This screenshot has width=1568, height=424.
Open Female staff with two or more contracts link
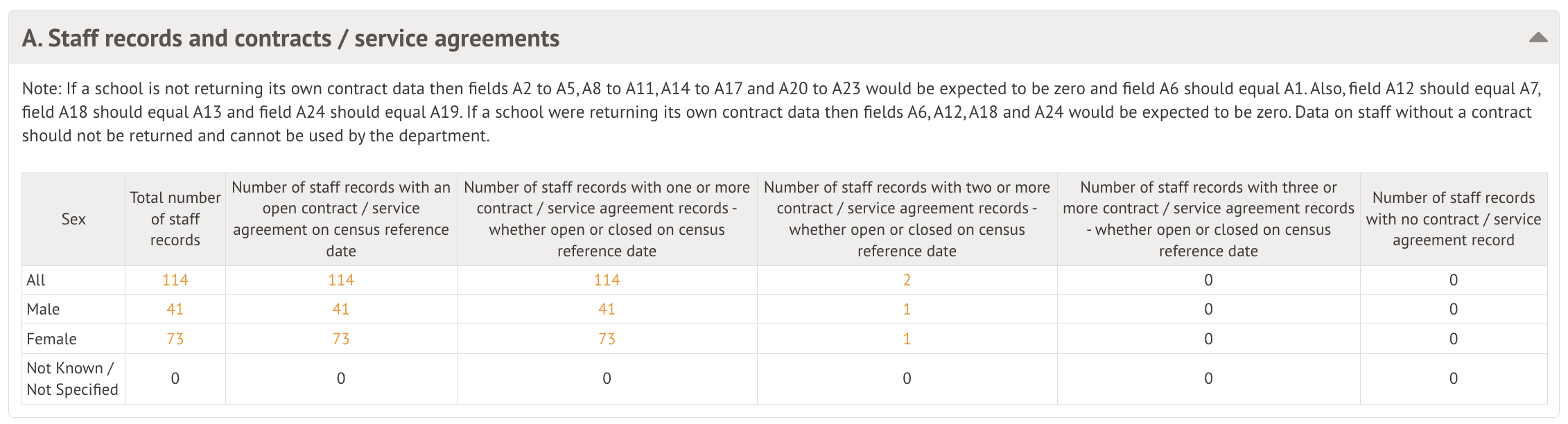tap(907, 339)
